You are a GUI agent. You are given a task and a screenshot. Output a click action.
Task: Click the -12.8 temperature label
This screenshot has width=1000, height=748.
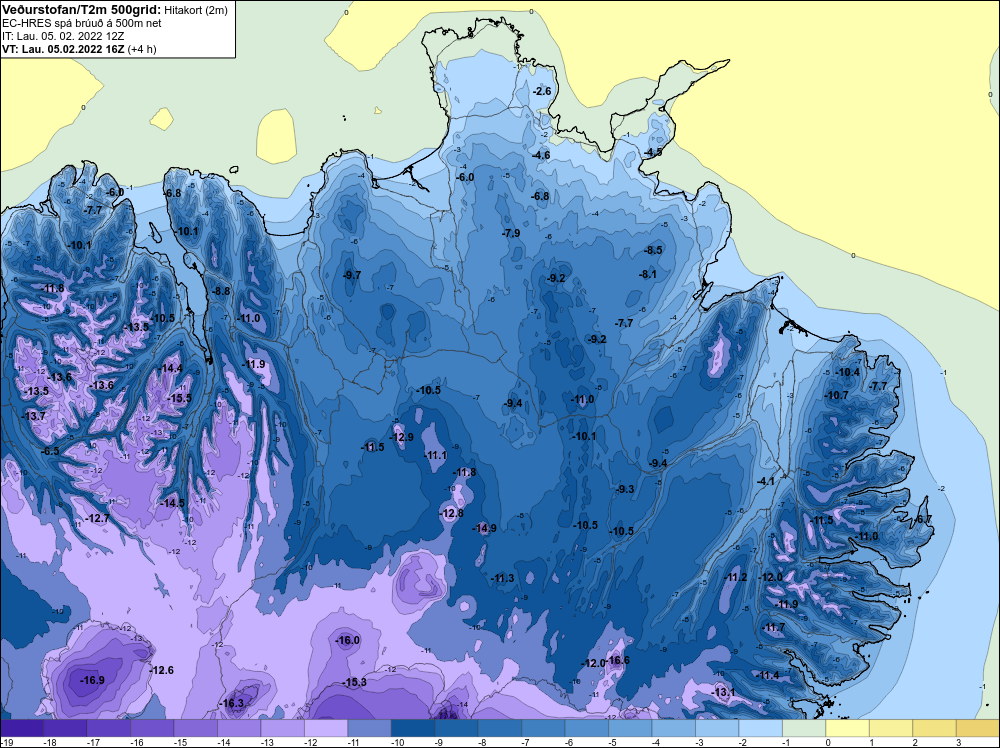pyautogui.click(x=451, y=513)
